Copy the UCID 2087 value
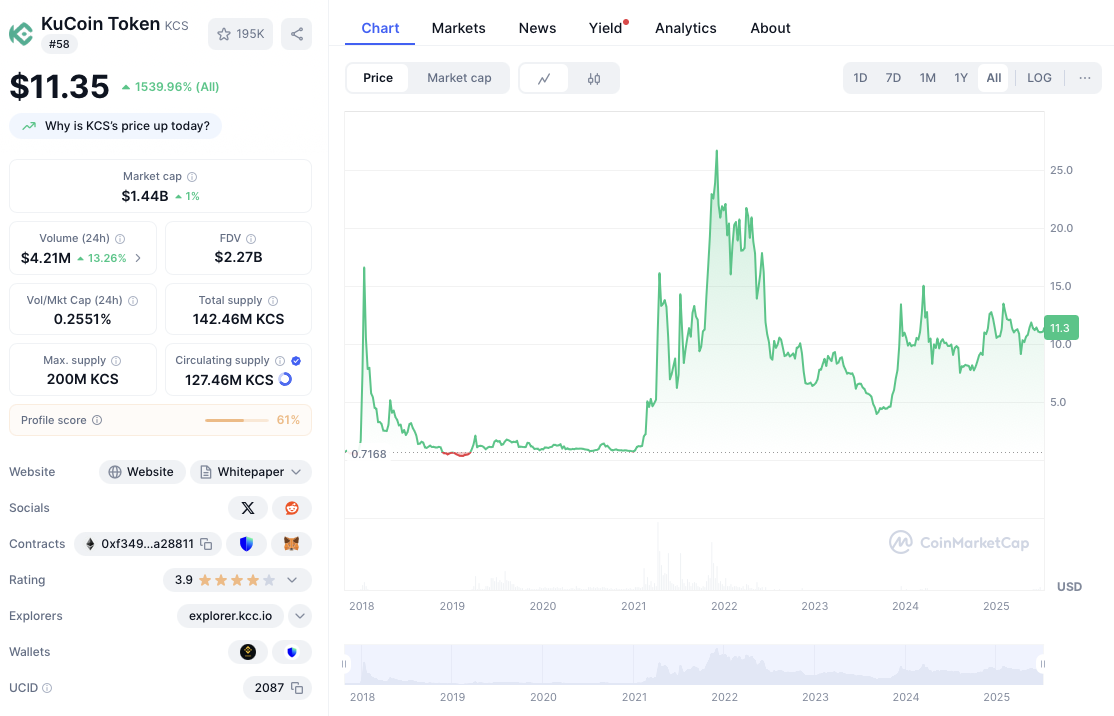Screen dimensions: 1114x716 pyautogui.click(x=297, y=688)
